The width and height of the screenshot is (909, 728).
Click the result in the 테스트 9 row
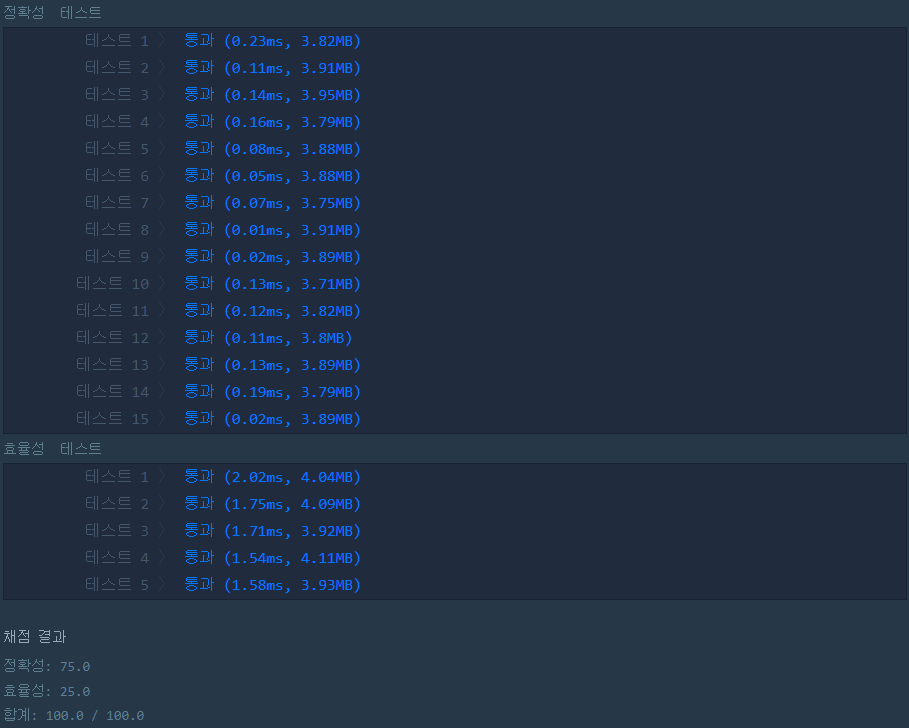[x=272, y=257]
